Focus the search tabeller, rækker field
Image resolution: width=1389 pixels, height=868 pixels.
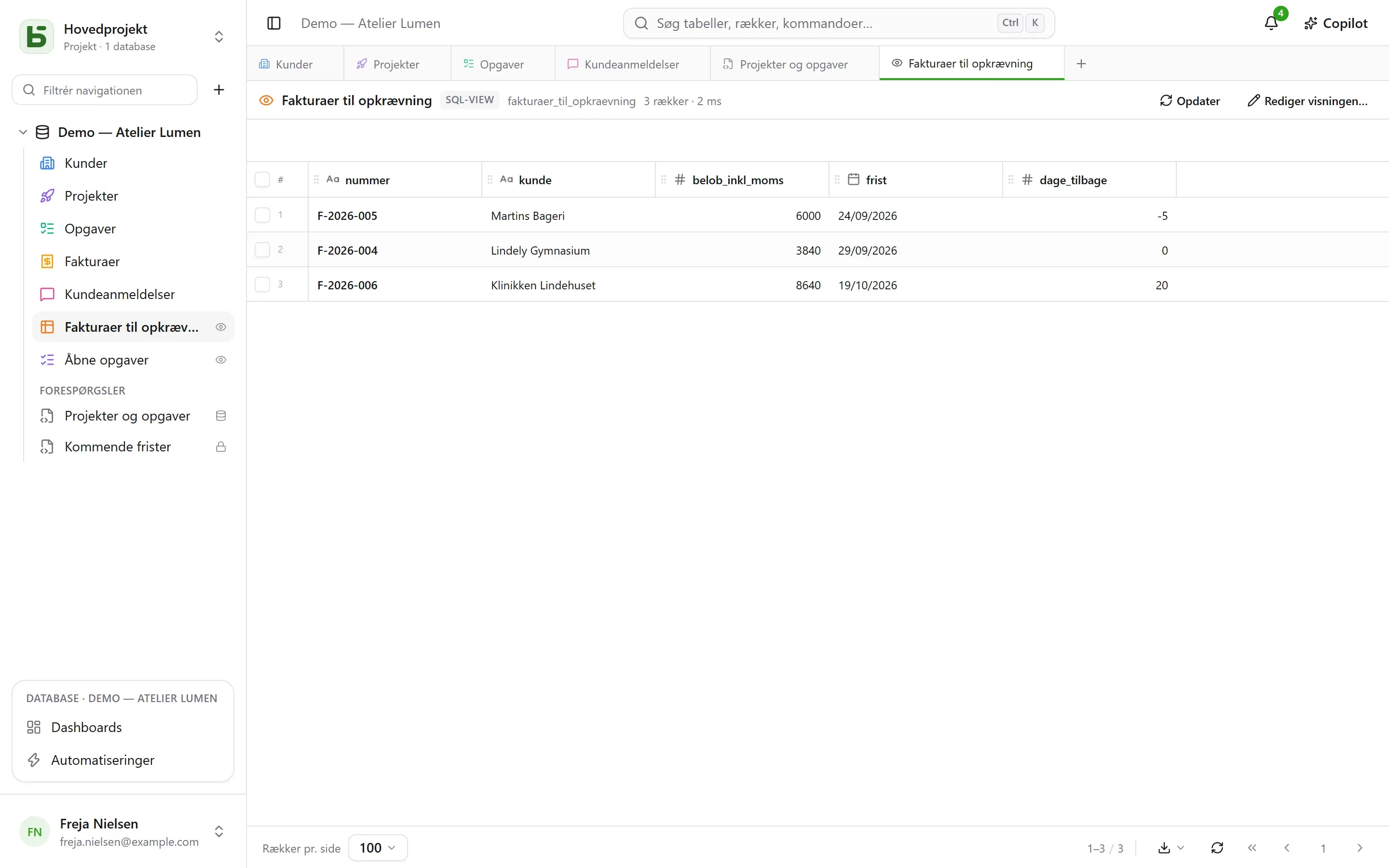[x=839, y=23]
